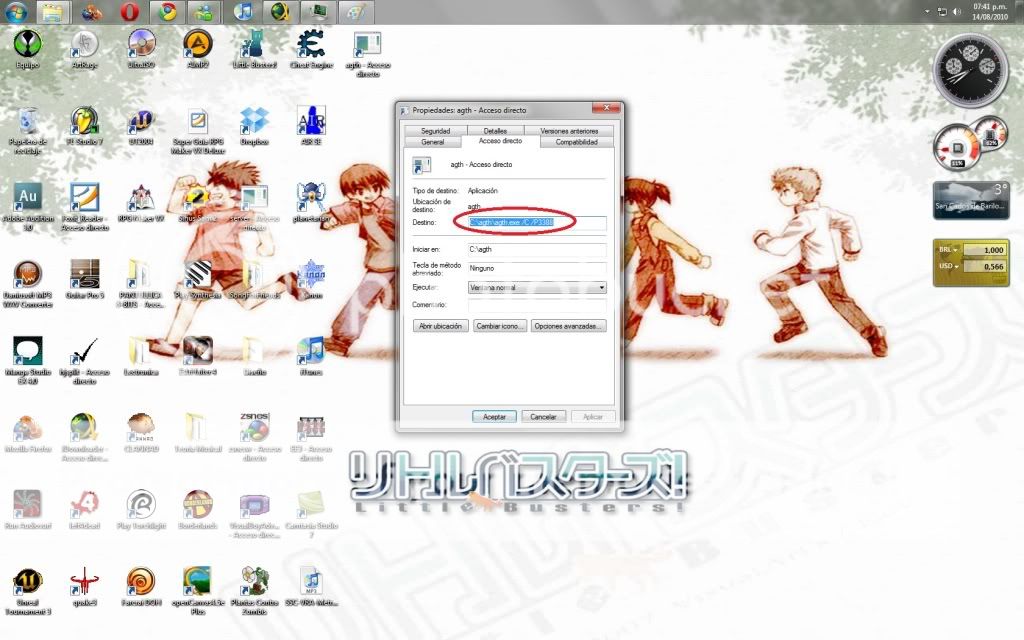This screenshot has width=1024, height=640.
Task: Click the Tecla de método abreviado field
Action: (x=537, y=268)
